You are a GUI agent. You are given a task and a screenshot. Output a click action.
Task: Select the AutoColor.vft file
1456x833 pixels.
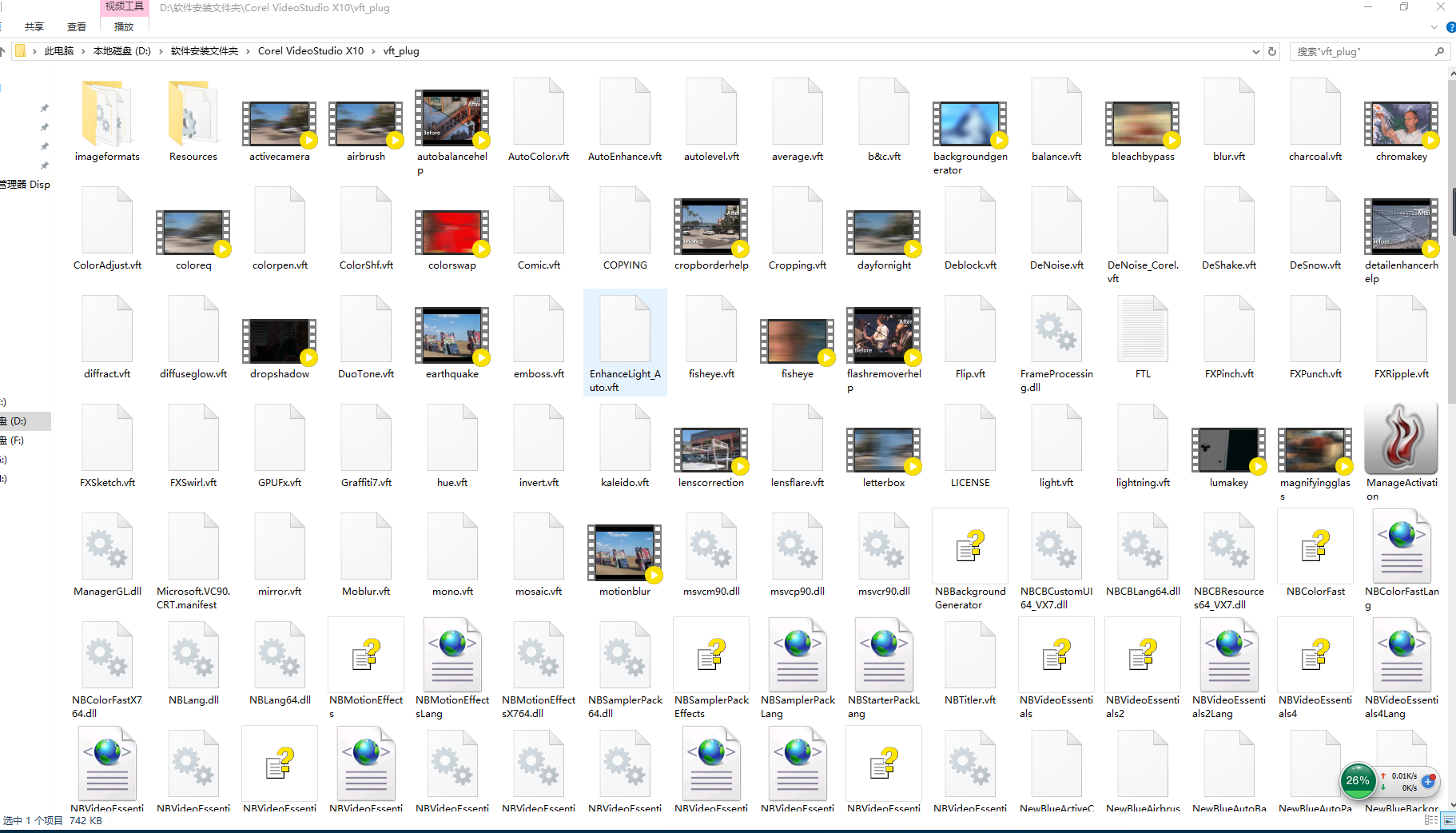pyautogui.click(x=539, y=120)
